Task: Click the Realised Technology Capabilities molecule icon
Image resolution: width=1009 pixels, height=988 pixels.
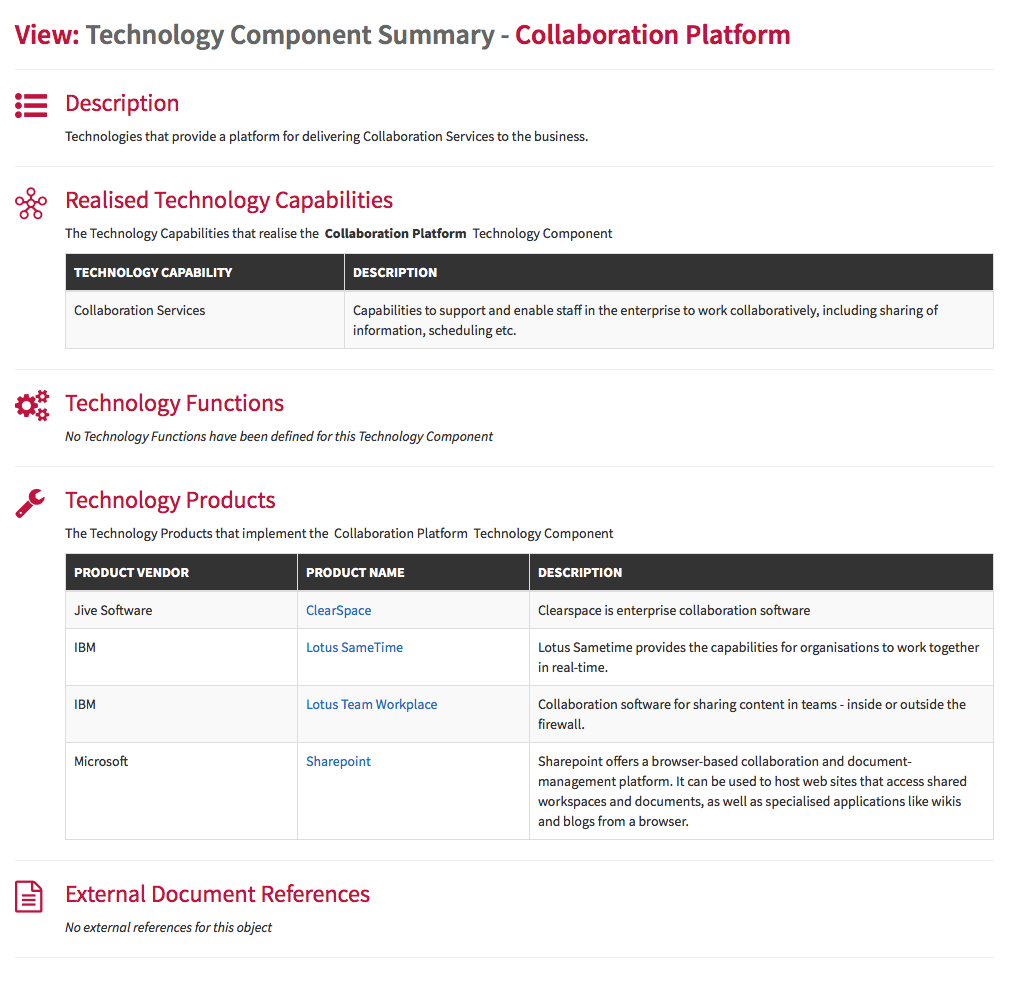Action: click(31, 203)
